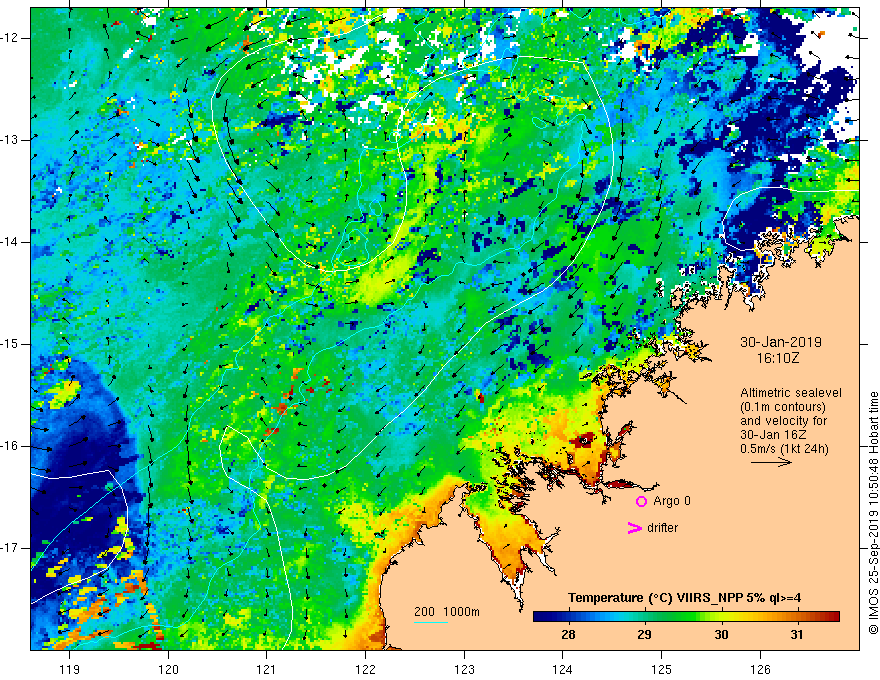Click the 0.5m/s velocity scale arrow
The width and height of the screenshot is (880, 680).
click(x=771, y=462)
